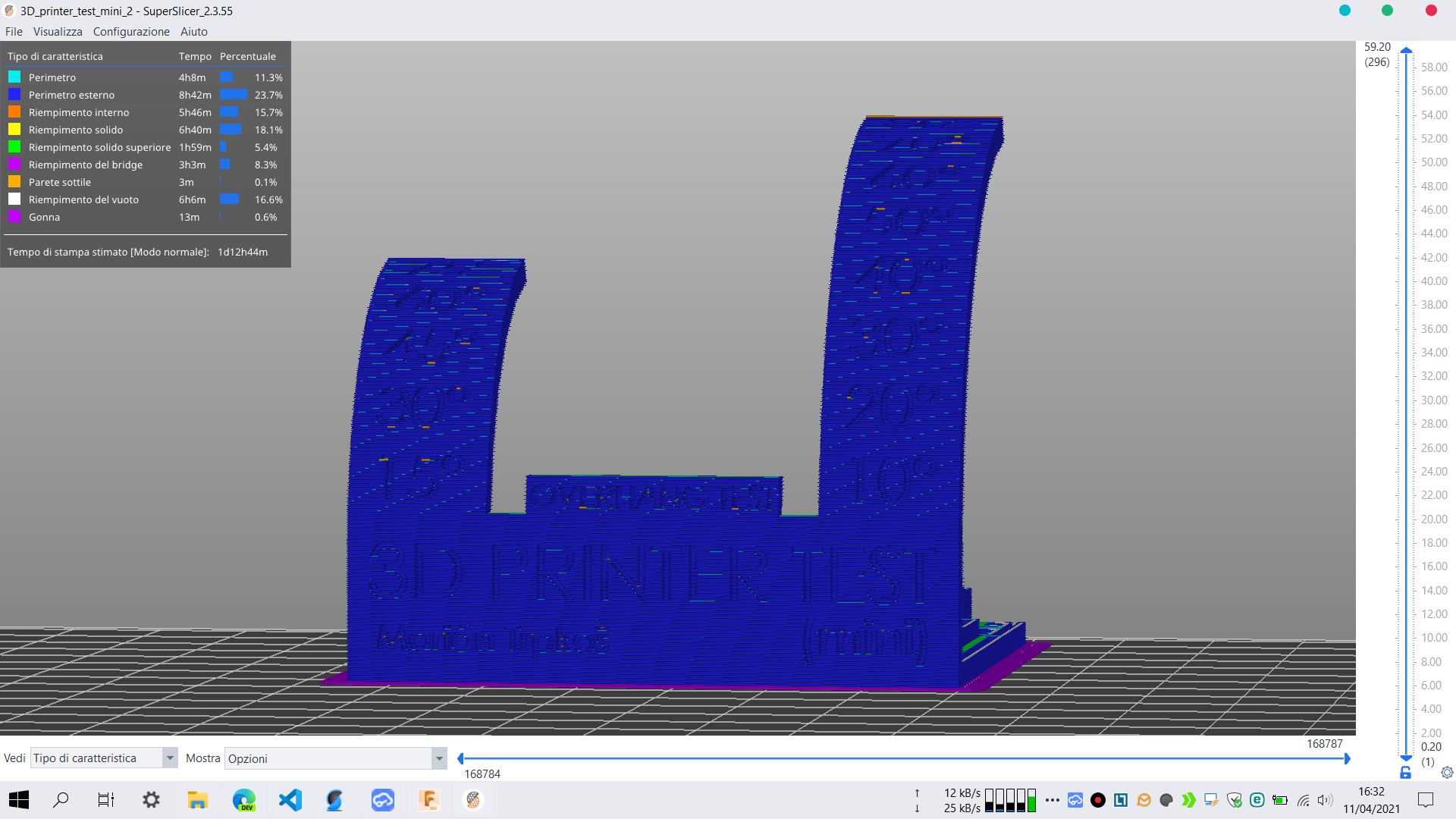Open the battery status tray icon
The image size is (1456, 819).
pos(1280,800)
